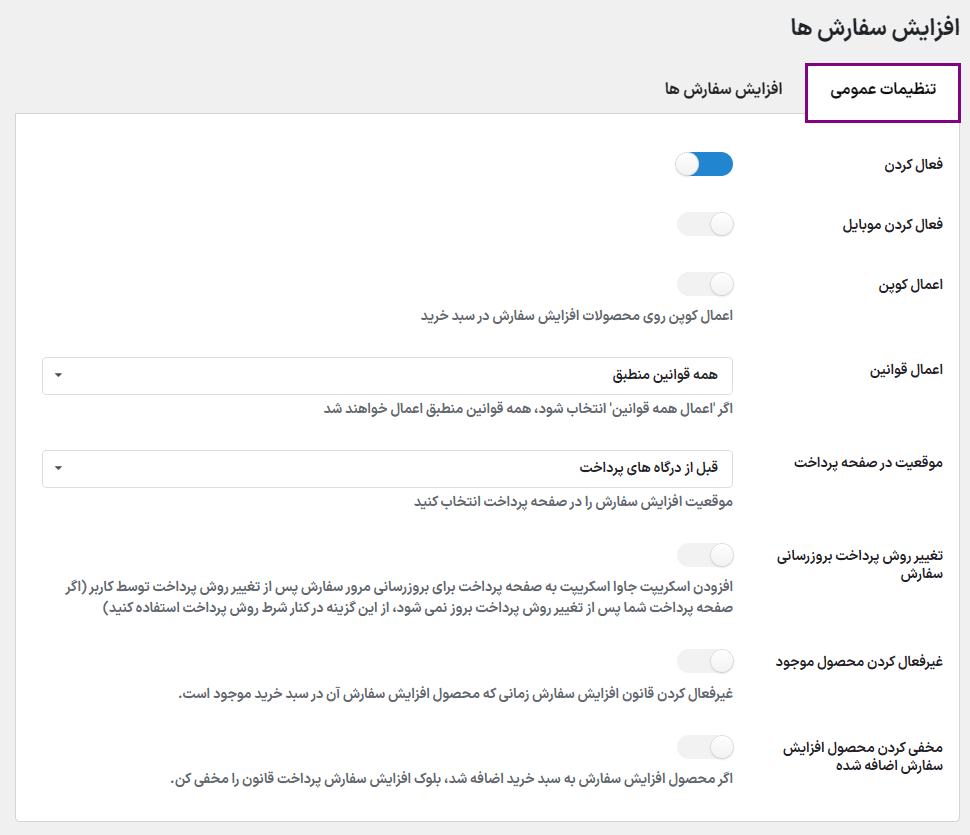
Task: Click the arrow on the اعمال قوانین selector
Action: point(58,375)
